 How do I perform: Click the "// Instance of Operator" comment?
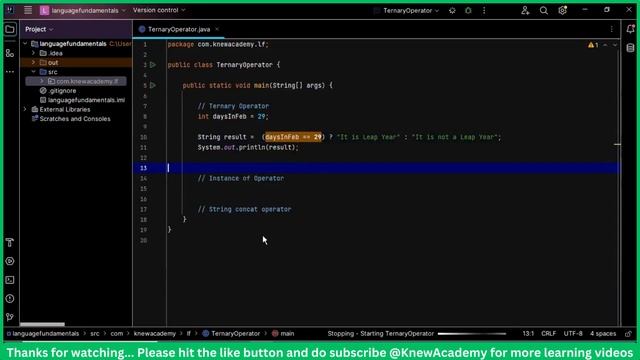coord(241,178)
